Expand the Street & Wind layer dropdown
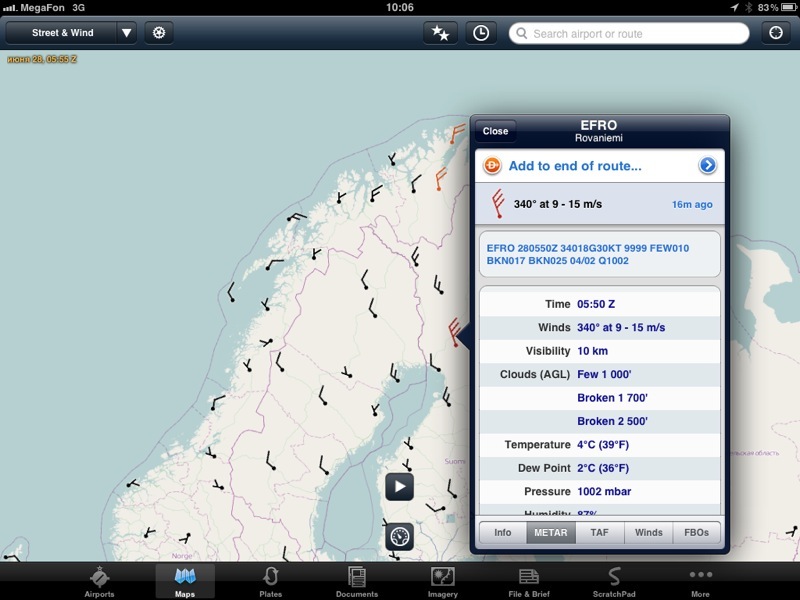The height and width of the screenshot is (600, 800). pos(126,33)
